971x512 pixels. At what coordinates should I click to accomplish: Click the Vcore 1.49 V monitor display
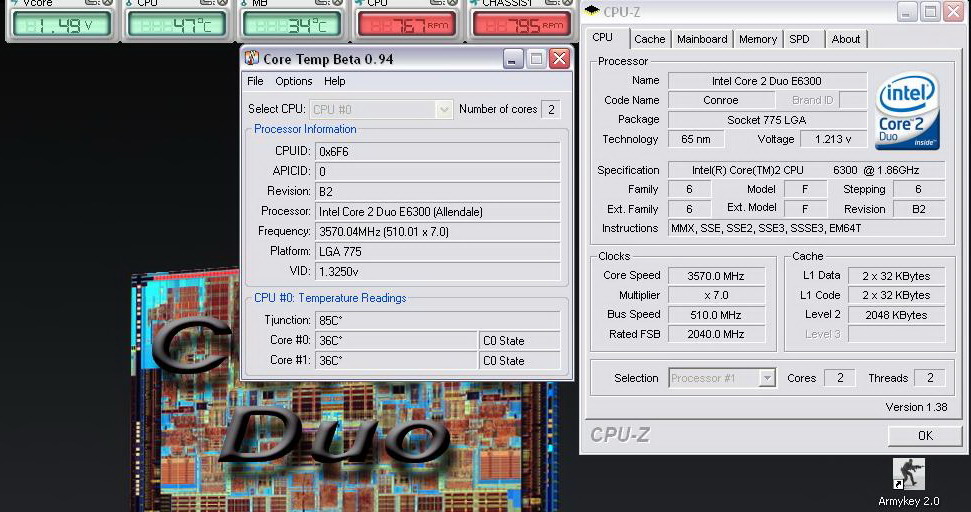point(61,25)
